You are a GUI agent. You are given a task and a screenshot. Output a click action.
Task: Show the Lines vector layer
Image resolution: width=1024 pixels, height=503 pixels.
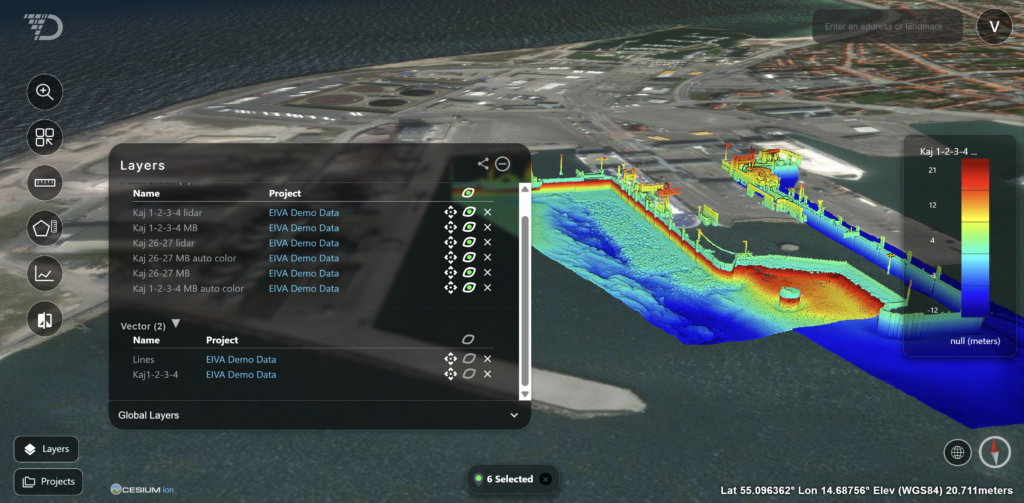click(x=468, y=359)
